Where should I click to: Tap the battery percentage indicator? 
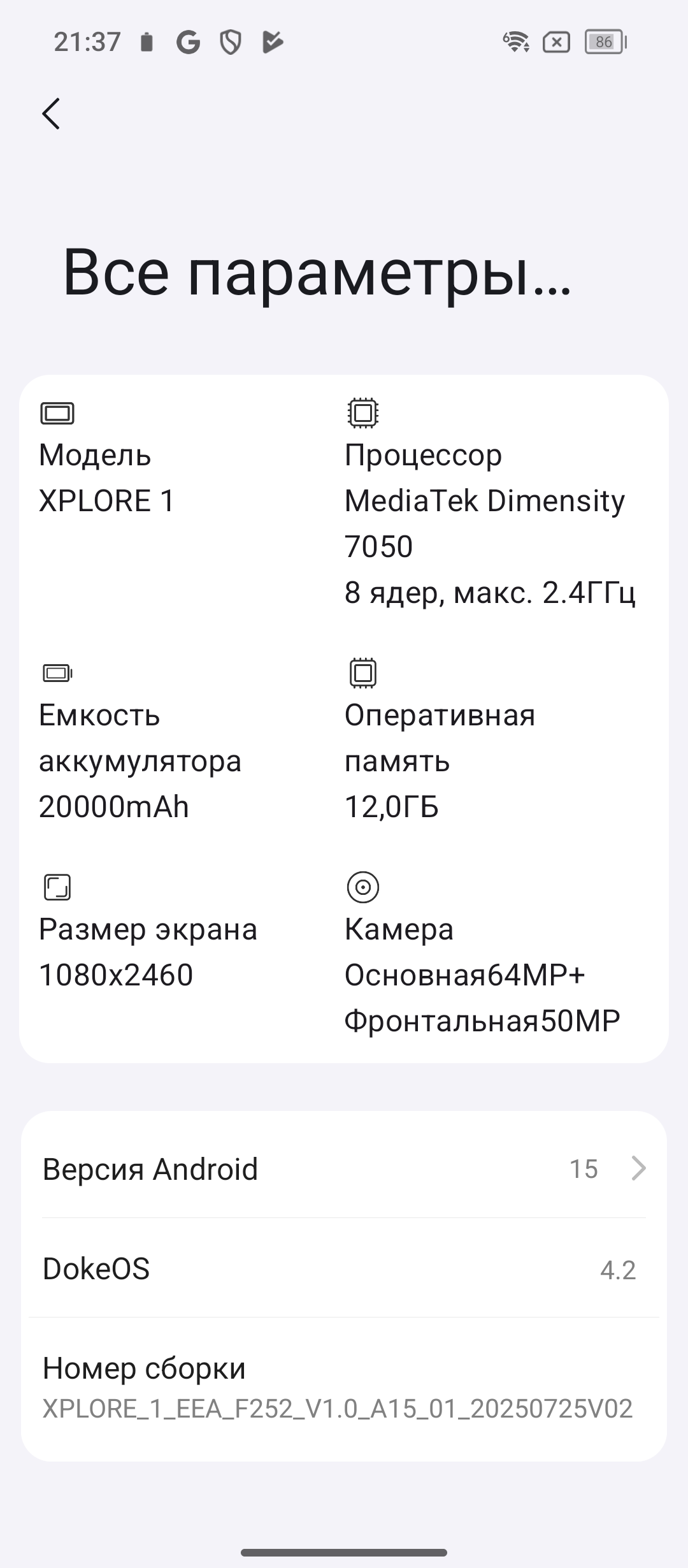(605, 43)
